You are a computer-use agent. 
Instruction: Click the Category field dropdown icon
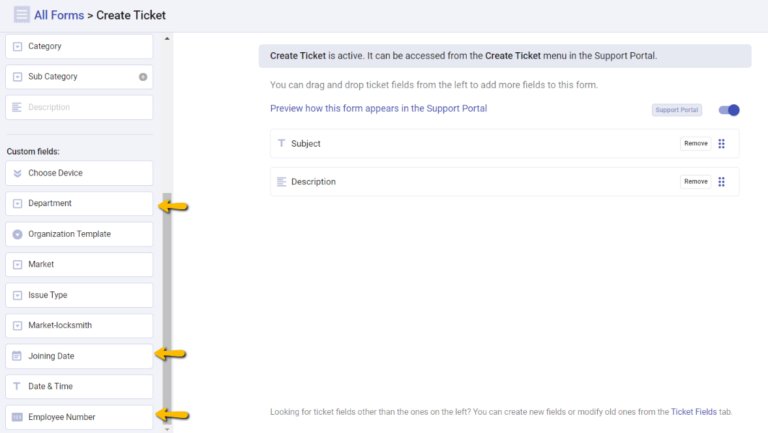tap(18, 47)
